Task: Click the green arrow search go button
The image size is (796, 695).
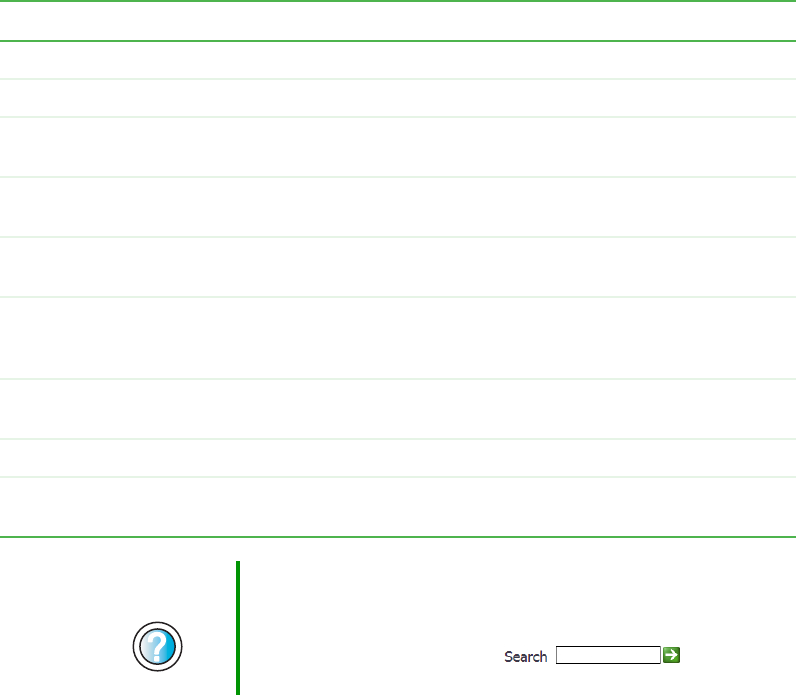Action: 671,655
